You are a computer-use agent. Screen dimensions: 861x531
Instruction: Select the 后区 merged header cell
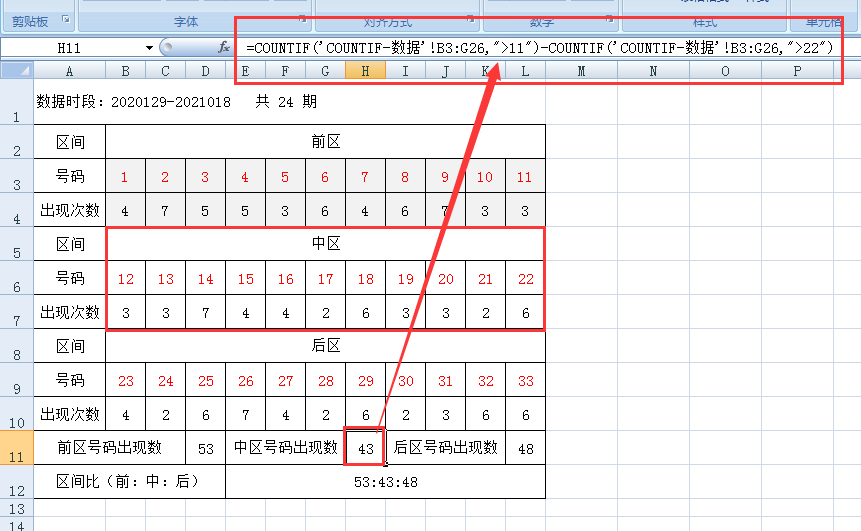click(325, 346)
